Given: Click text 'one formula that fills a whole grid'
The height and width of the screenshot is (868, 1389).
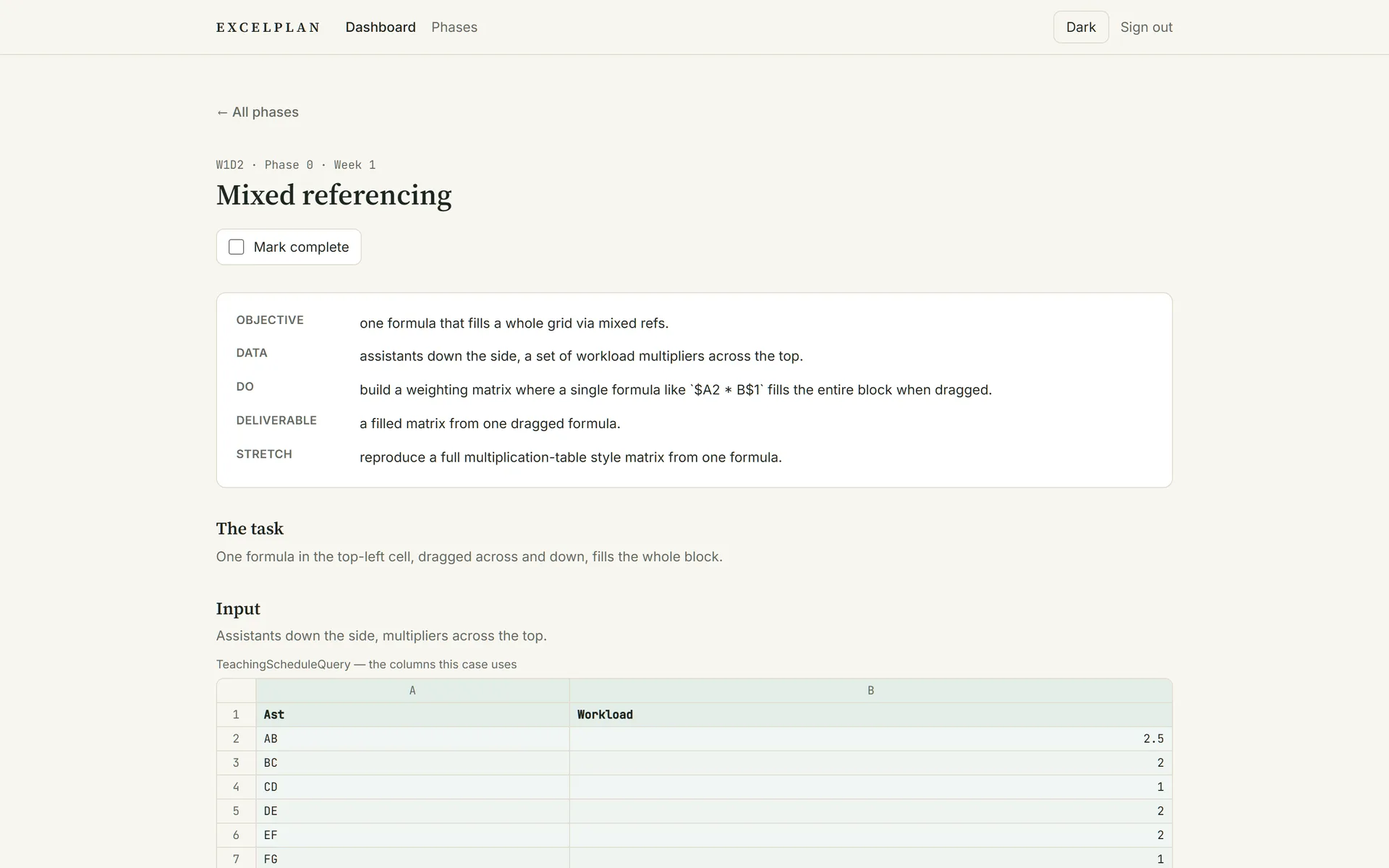Looking at the screenshot, I should (x=514, y=323).
